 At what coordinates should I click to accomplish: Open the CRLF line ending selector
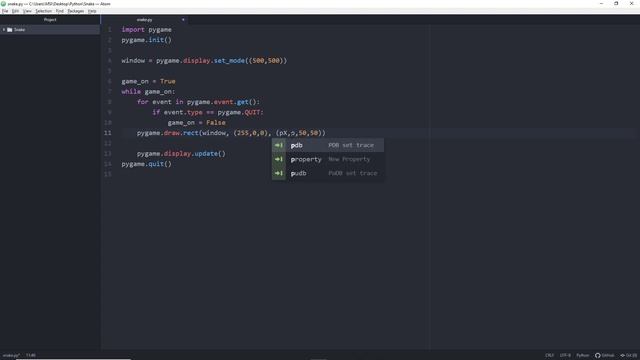[549, 356]
